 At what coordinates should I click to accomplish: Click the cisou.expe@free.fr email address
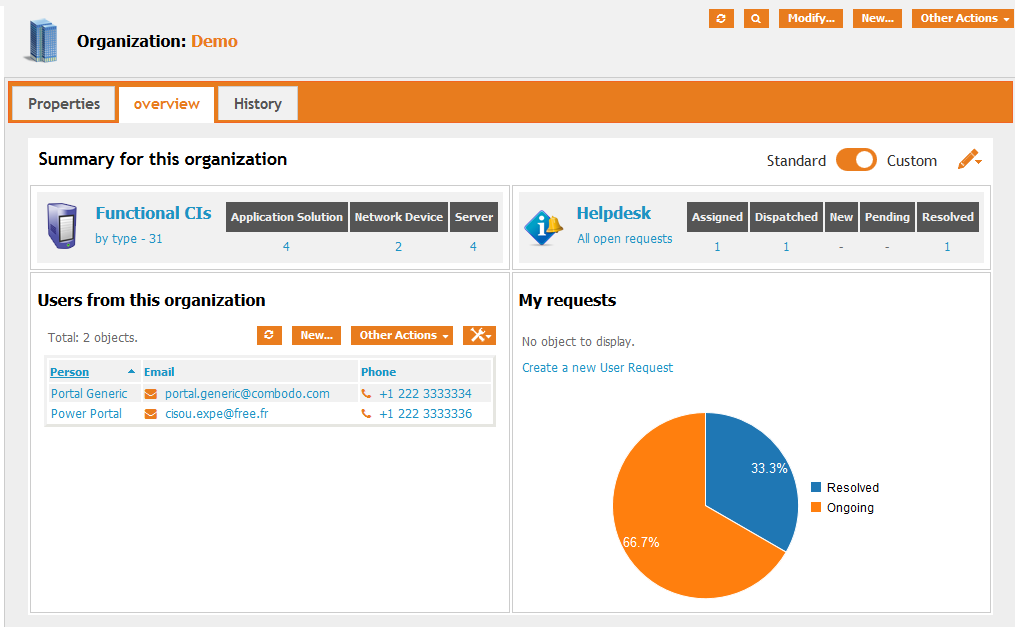tap(217, 413)
